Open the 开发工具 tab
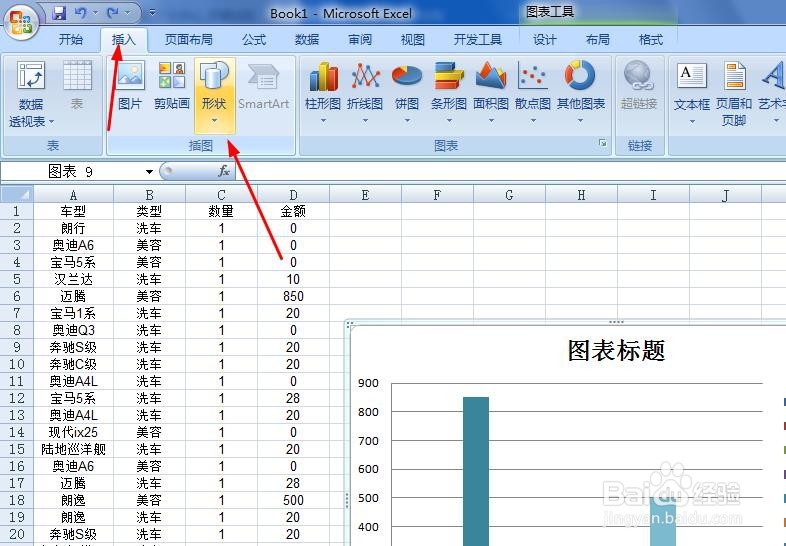The width and height of the screenshot is (786, 546). click(477, 40)
